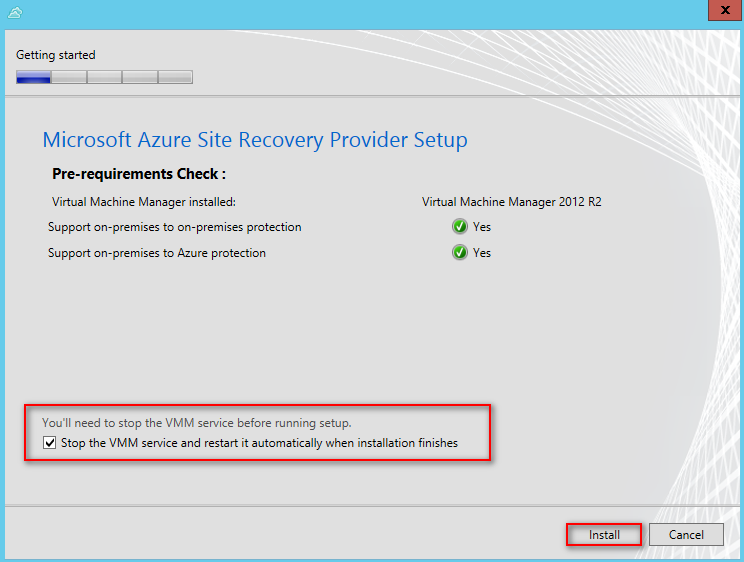744x562 pixels.
Task: Select the fourth progress step segment
Action: click(140, 77)
